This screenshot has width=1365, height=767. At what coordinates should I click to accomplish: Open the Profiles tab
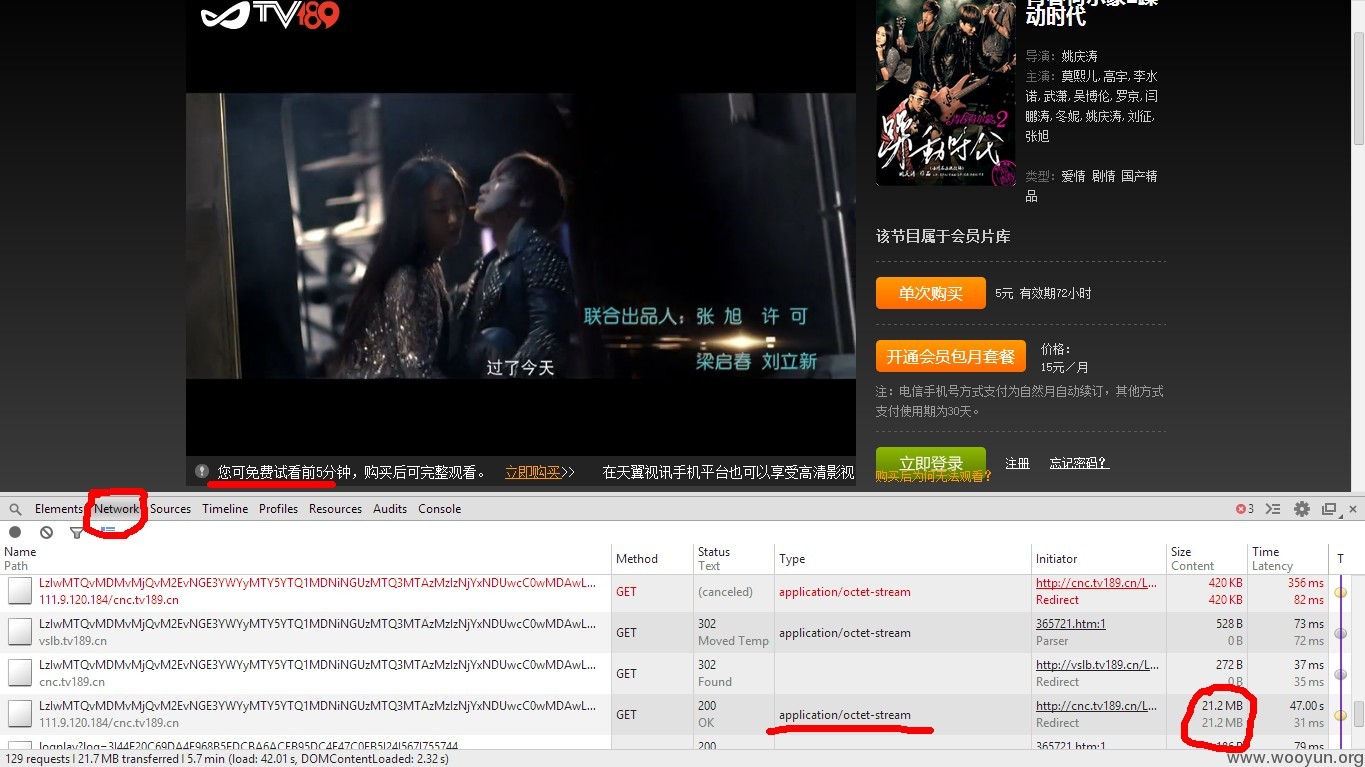click(x=278, y=509)
